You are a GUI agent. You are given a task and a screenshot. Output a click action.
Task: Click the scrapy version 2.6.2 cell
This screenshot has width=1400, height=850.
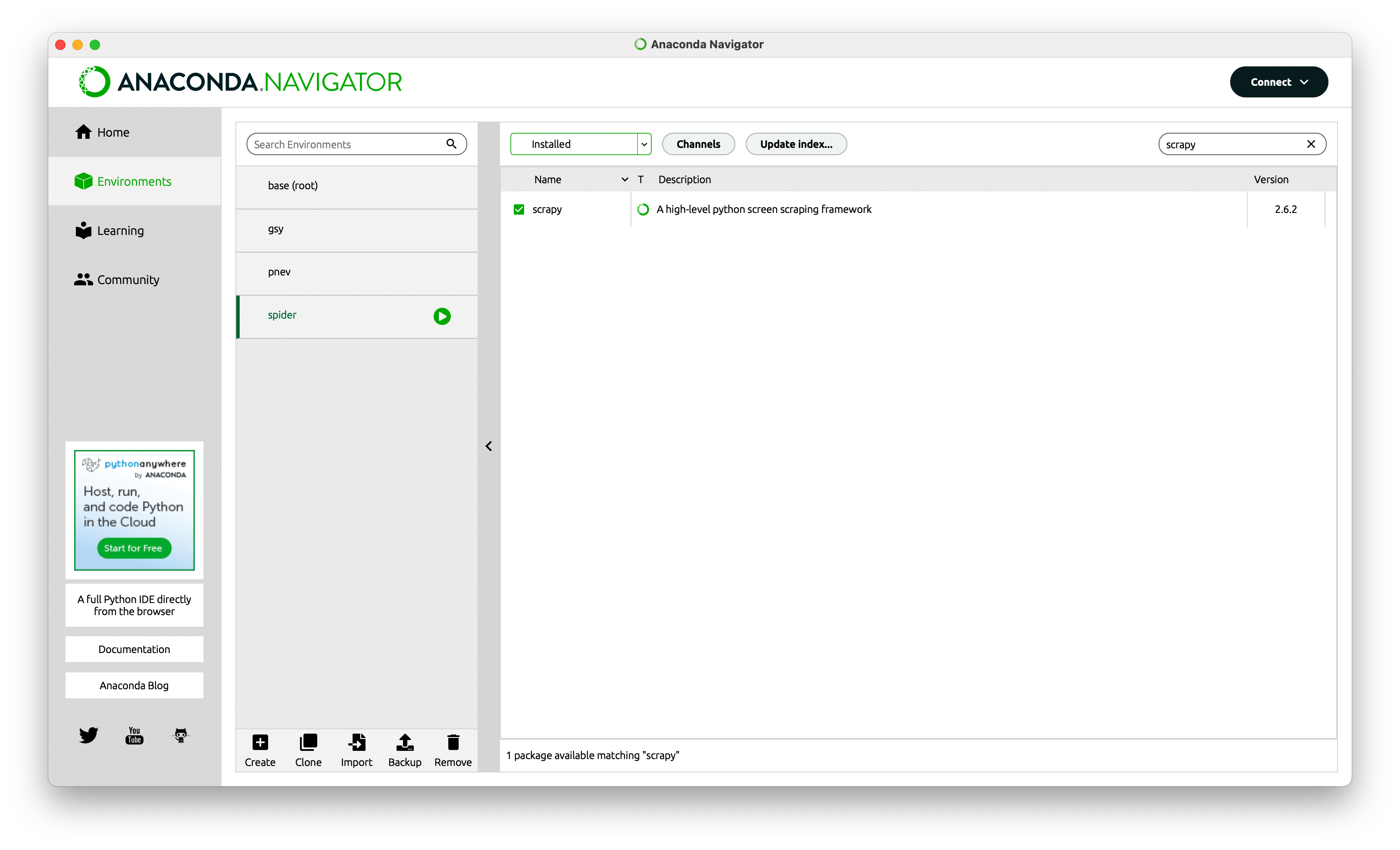(x=1286, y=209)
